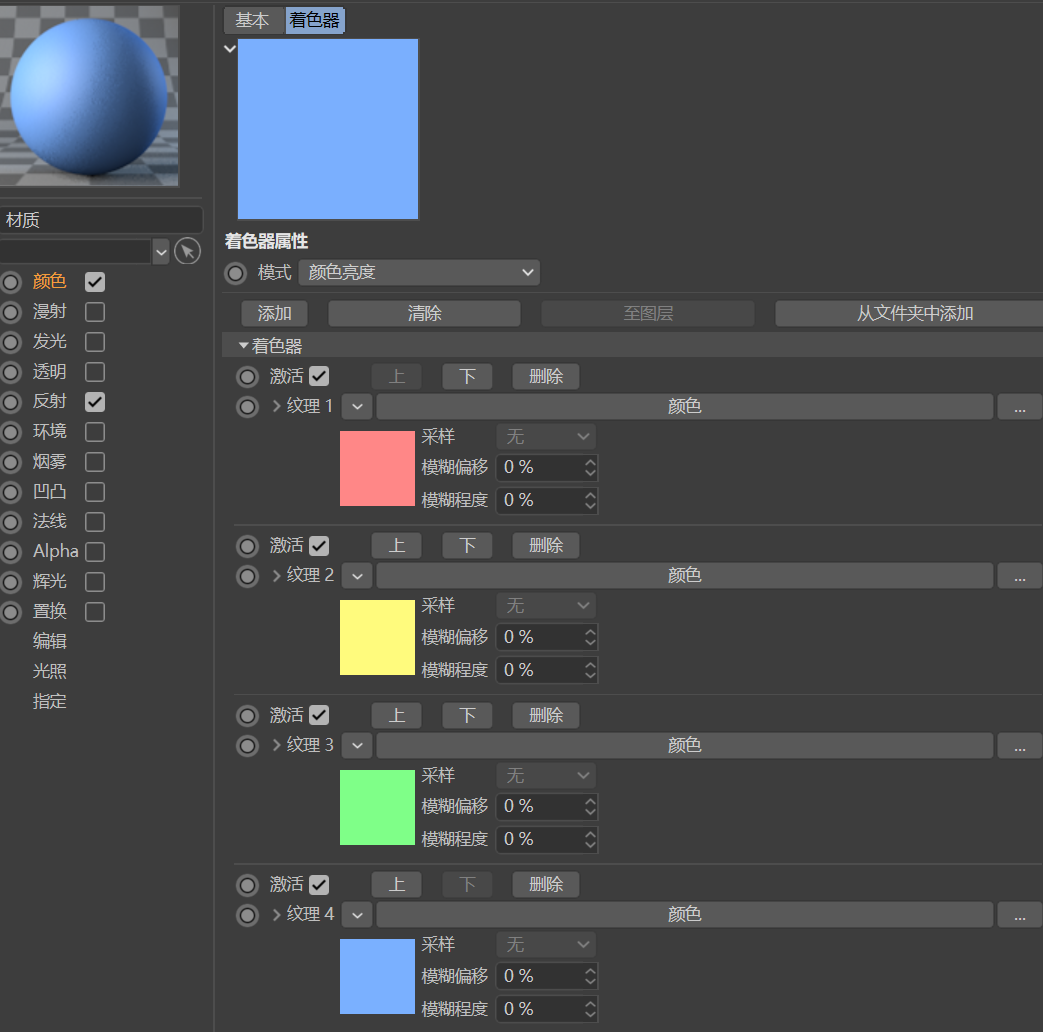Click the yellow color swatch of 纹理 2
1043x1032 pixels.
(377, 637)
